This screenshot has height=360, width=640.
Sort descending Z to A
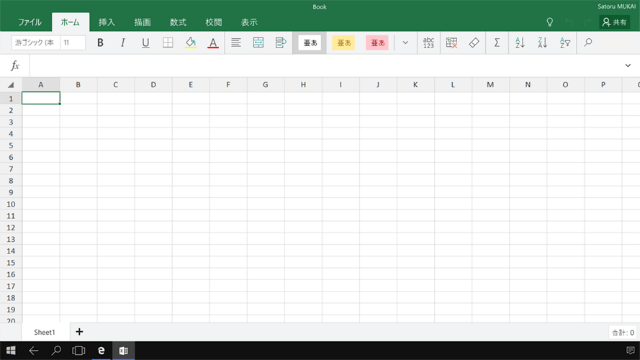(542, 42)
